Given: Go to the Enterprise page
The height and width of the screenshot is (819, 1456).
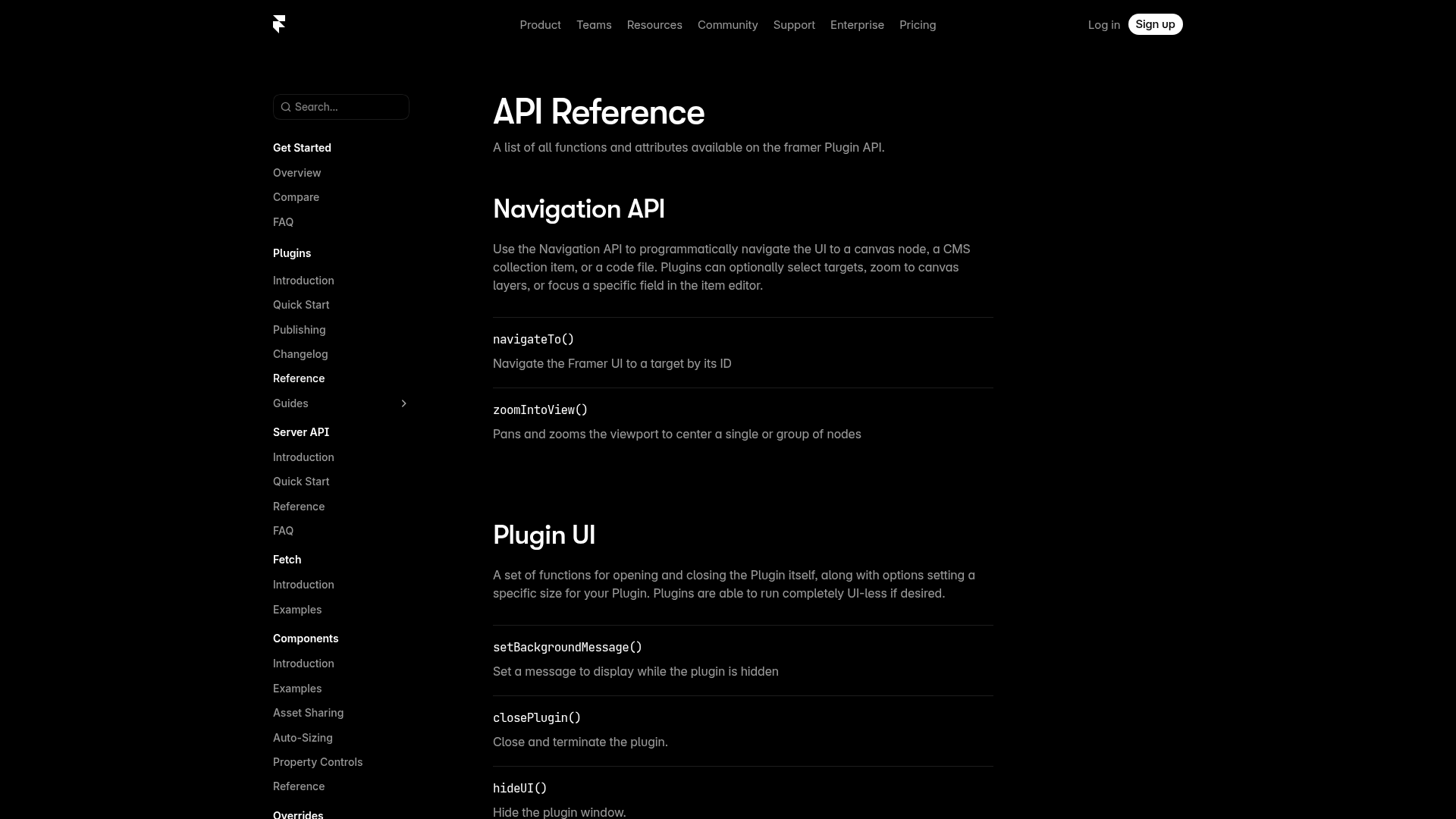Looking at the screenshot, I should (x=857, y=25).
